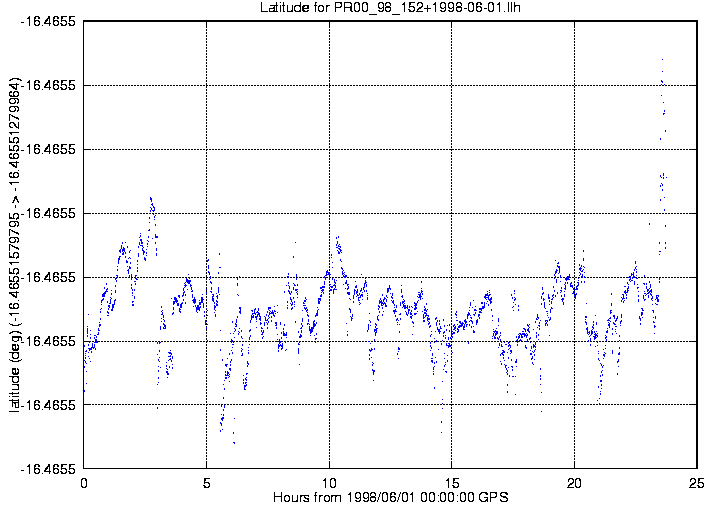This screenshot has width=721, height=505.
Task: Click x-axis tick label '0'
Action: (84, 482)
